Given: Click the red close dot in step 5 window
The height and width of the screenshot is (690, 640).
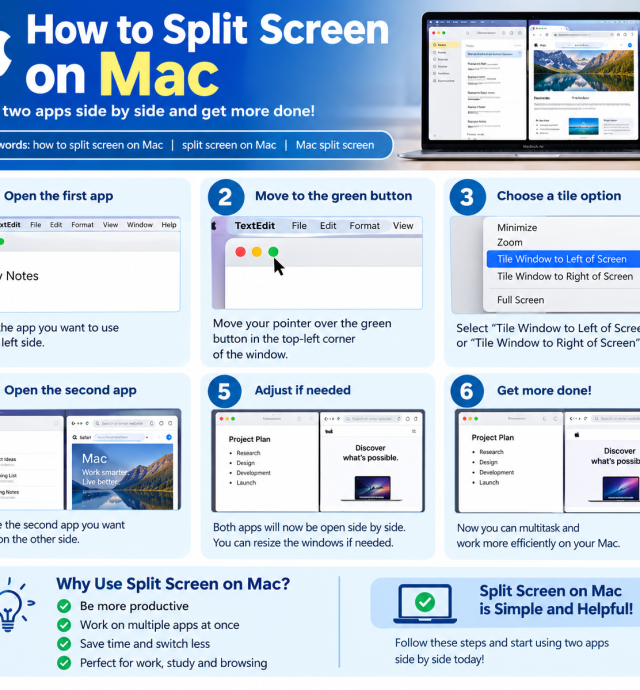Looking at the screenshot, I should 221,418.
